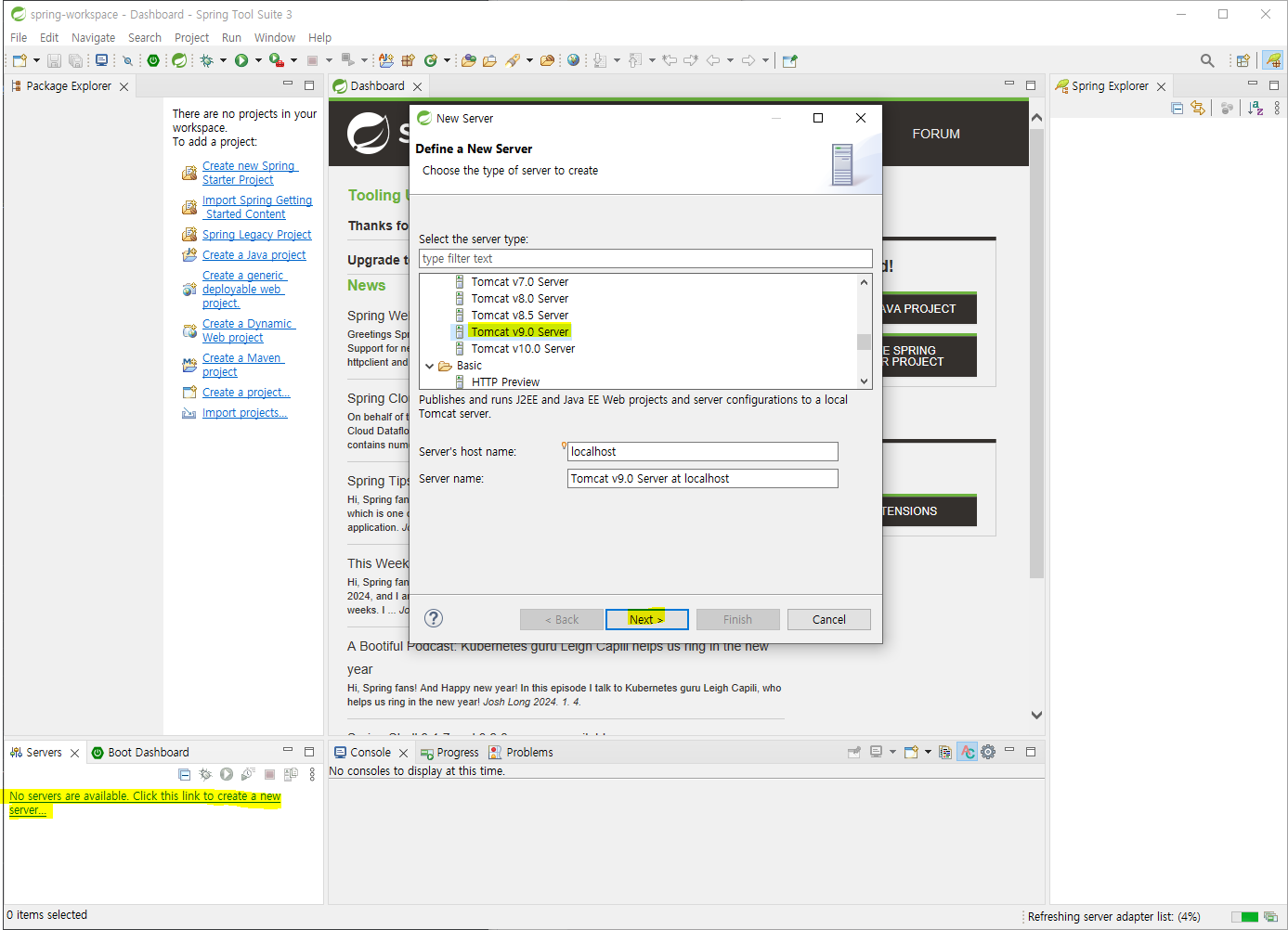This screenshot has height=930, width=1288.
Task: Click the New wizard icon in main toolbar
Action: (20, 60)
